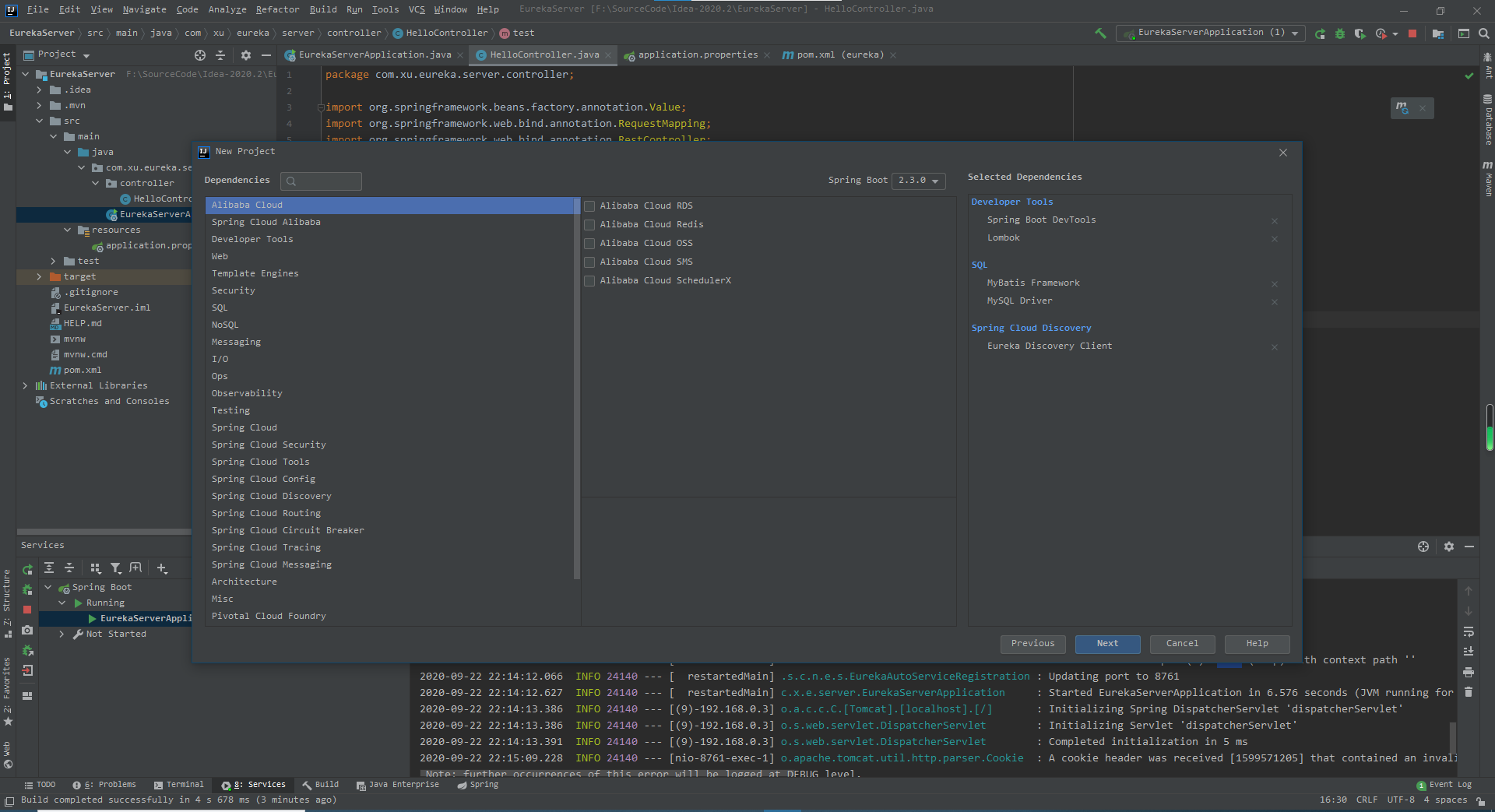Click Rerun in Debug mode in Services side toolbar
This screenshot has width=1495, height=812.
point(27,590)
